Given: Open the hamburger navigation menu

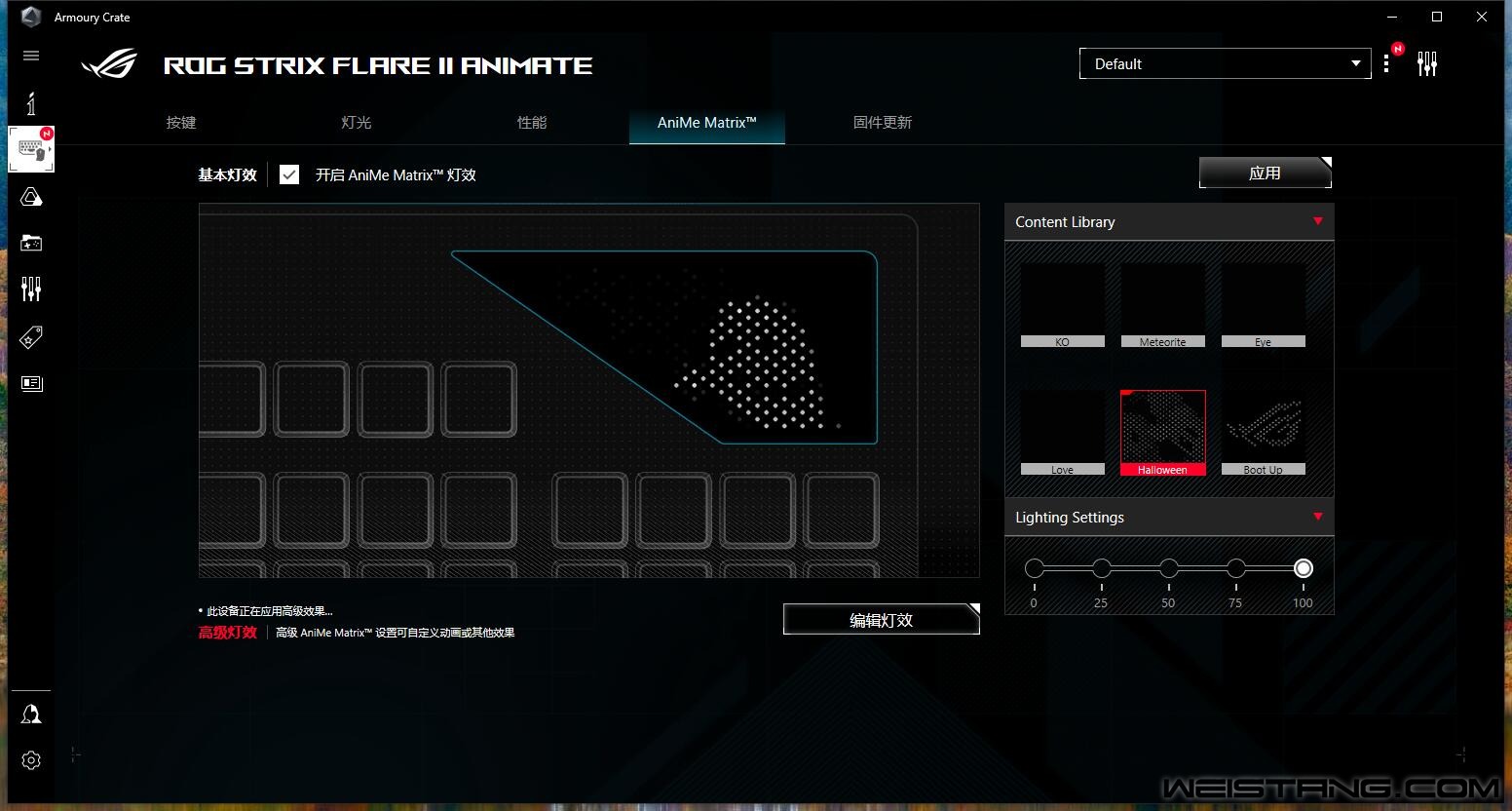Looking at the screenshot, I should 31,56.
